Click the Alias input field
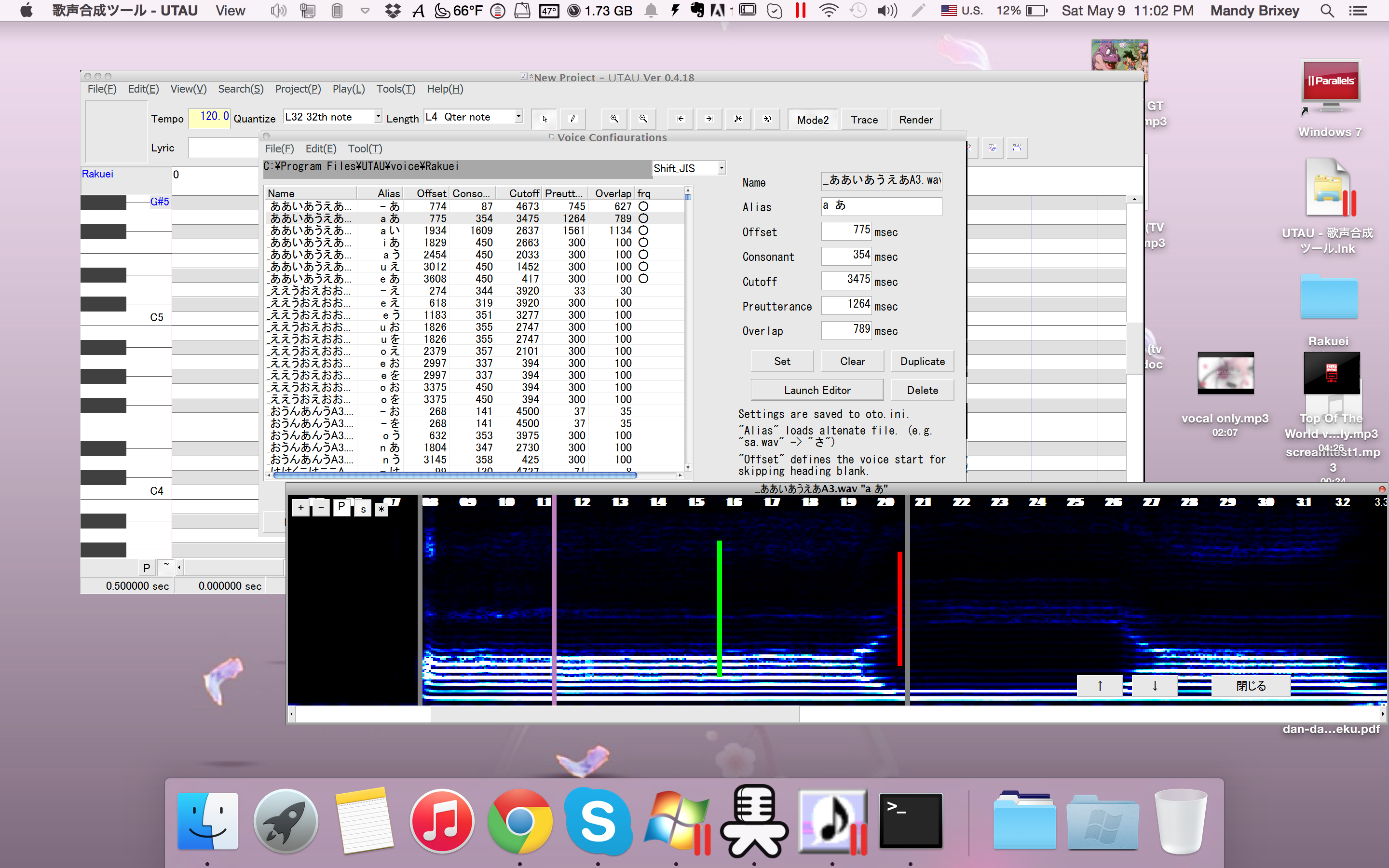This screenshot has height=868, width=1389. pos(882,206)
